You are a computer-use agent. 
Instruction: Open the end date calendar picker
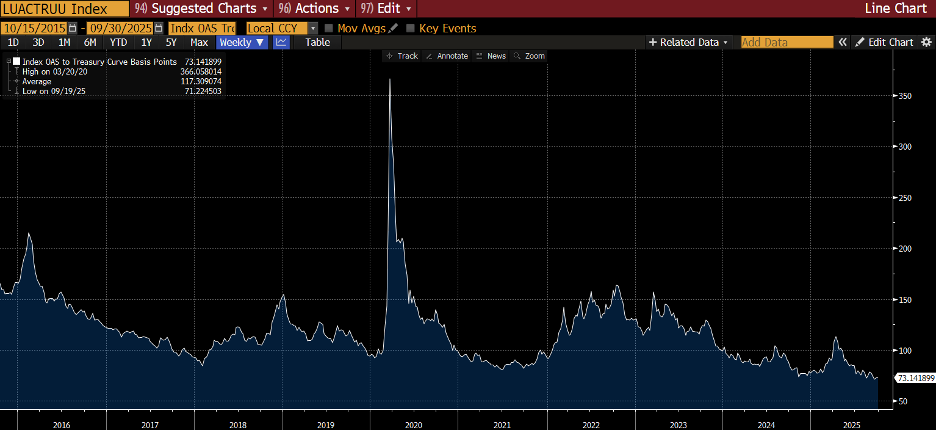[158, 28]
